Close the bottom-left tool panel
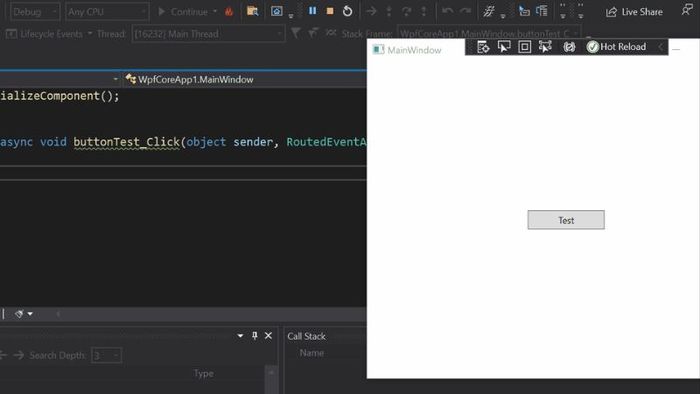Viewport: 700px width, 394px height. pyautogui.click(x=268, y=336)
